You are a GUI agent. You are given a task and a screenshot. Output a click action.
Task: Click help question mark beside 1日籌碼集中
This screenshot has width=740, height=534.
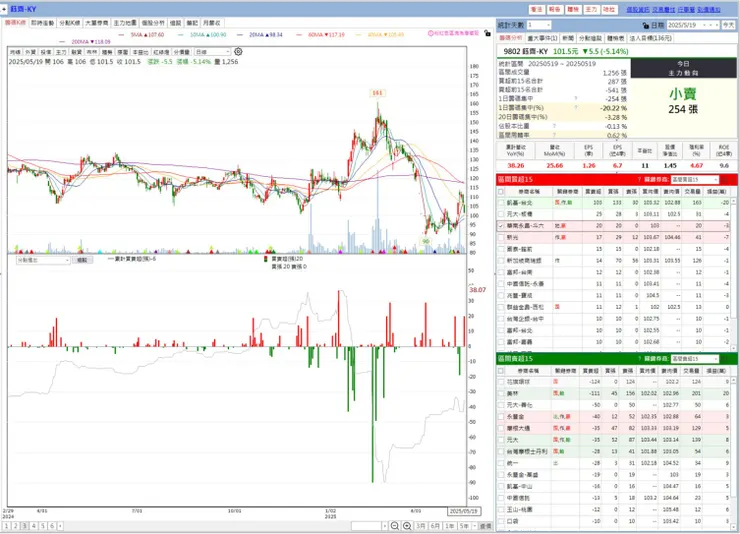click(x=576, y=99)
